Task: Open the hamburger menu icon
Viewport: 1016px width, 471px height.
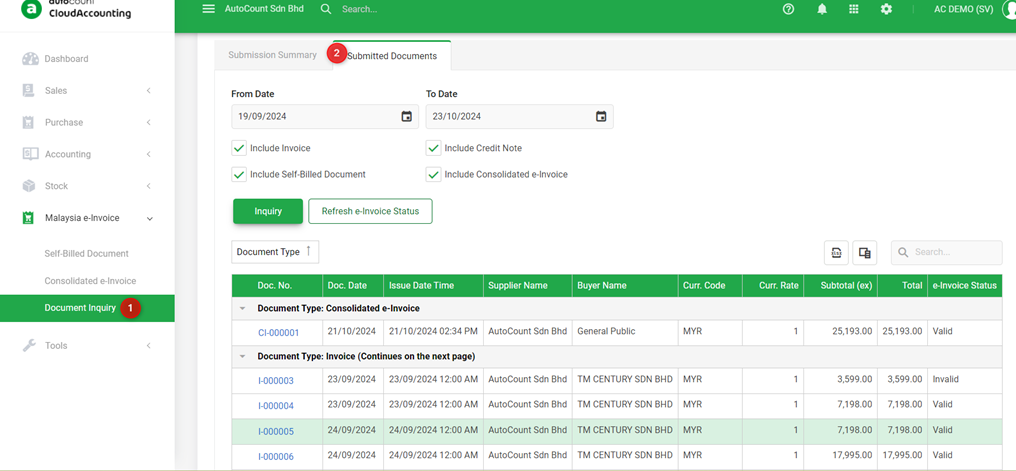Action: click(x=209, y=9)
